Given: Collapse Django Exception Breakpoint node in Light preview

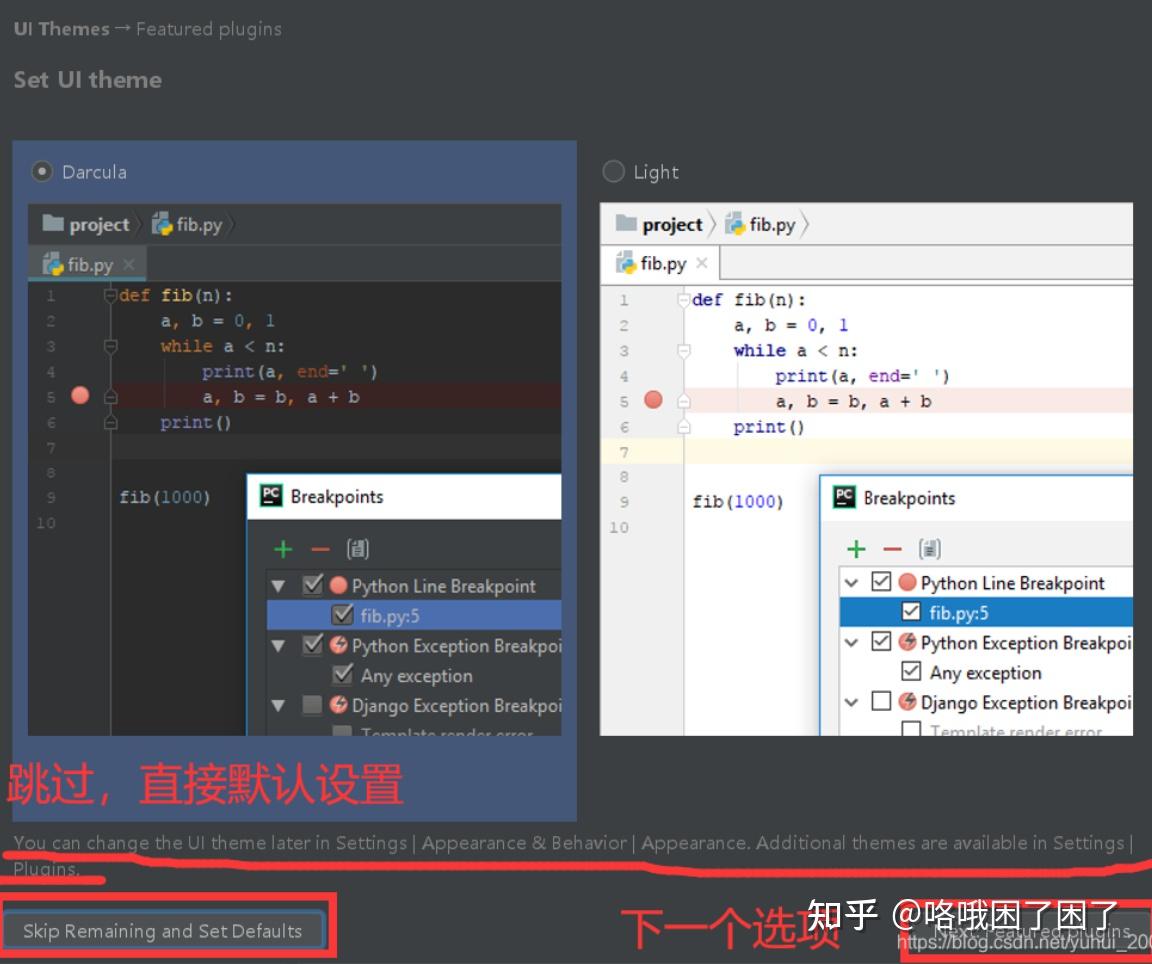Looking at the screenshot, I should tap(852, 702).
